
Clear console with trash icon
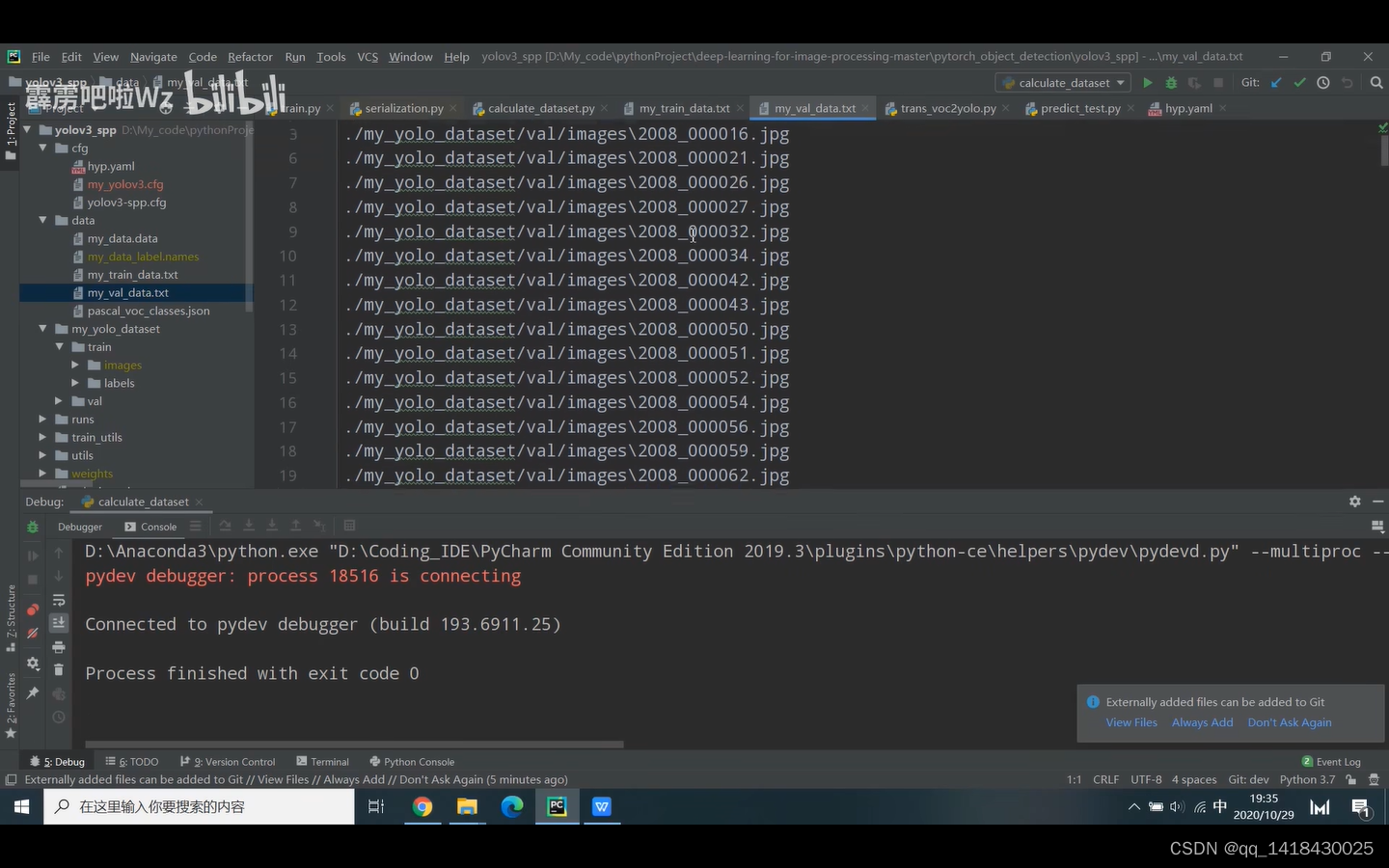[59, 670]
